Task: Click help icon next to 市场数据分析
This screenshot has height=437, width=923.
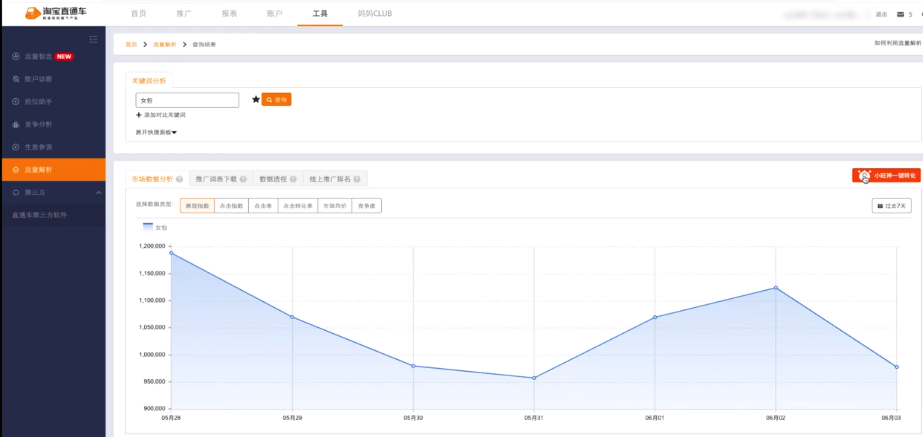Action: [x=179, y=179]
